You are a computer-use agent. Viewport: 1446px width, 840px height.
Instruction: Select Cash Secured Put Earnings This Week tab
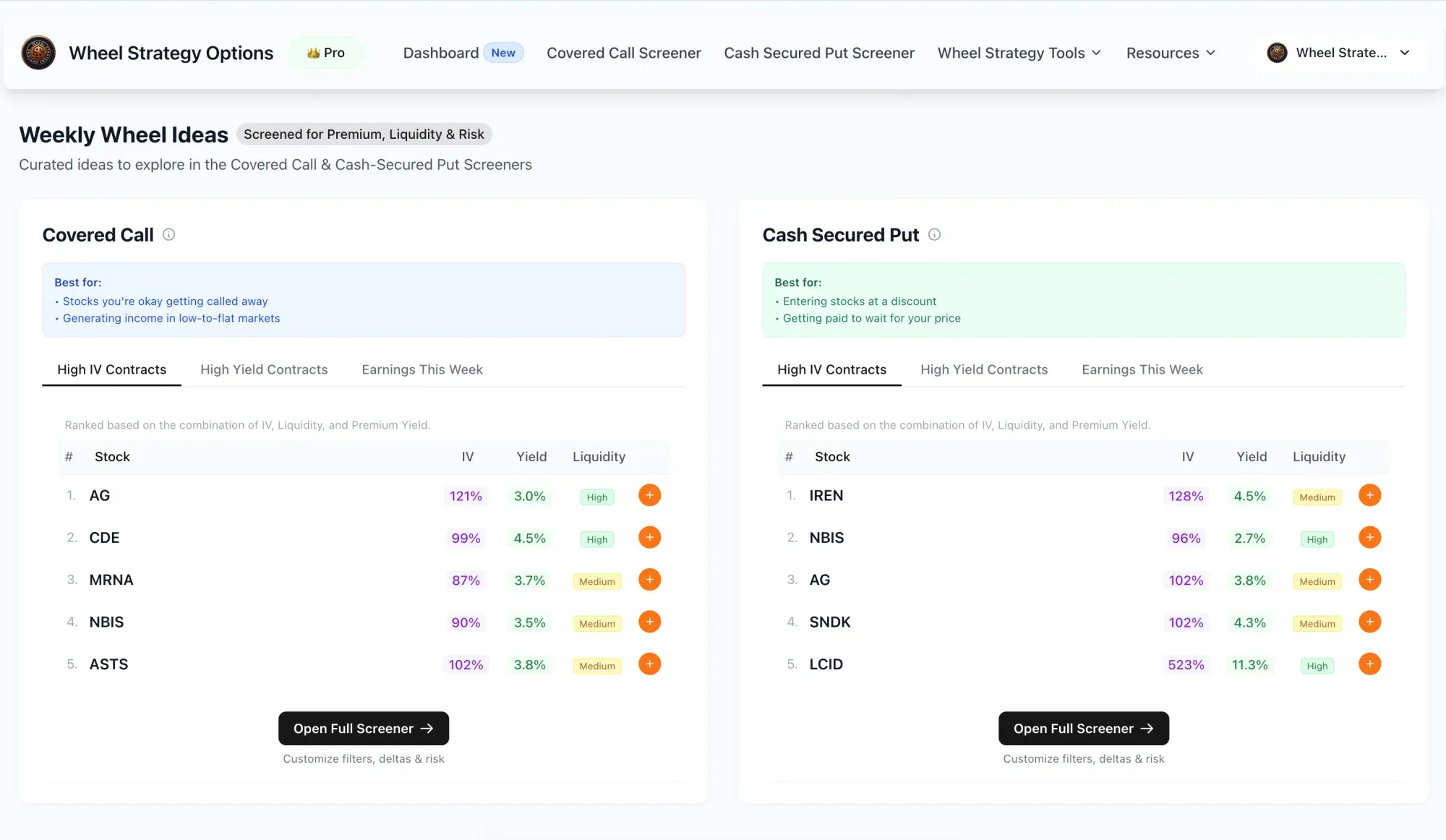click(1142, 369)
